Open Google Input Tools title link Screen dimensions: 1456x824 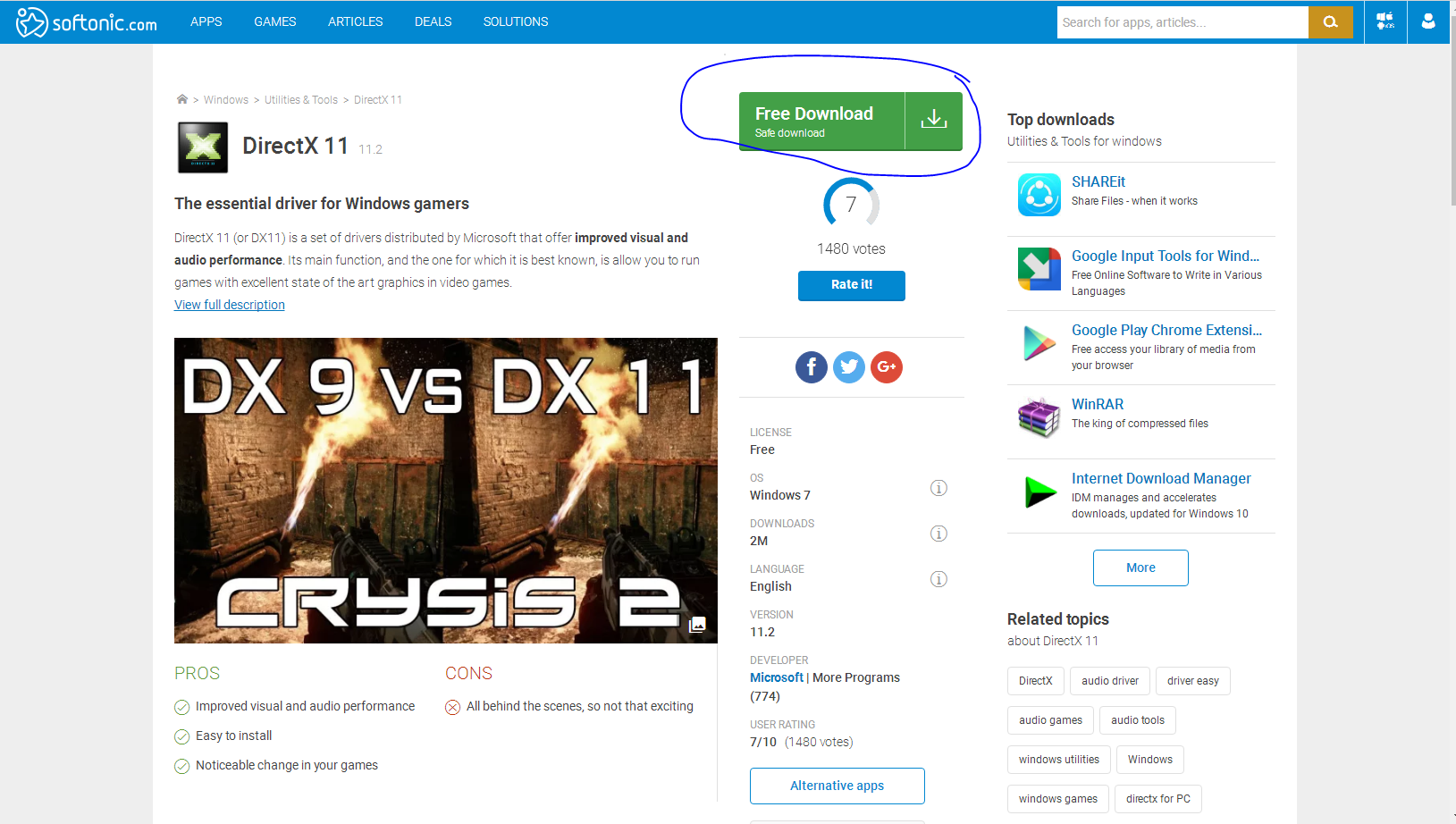pos(1166,256)
